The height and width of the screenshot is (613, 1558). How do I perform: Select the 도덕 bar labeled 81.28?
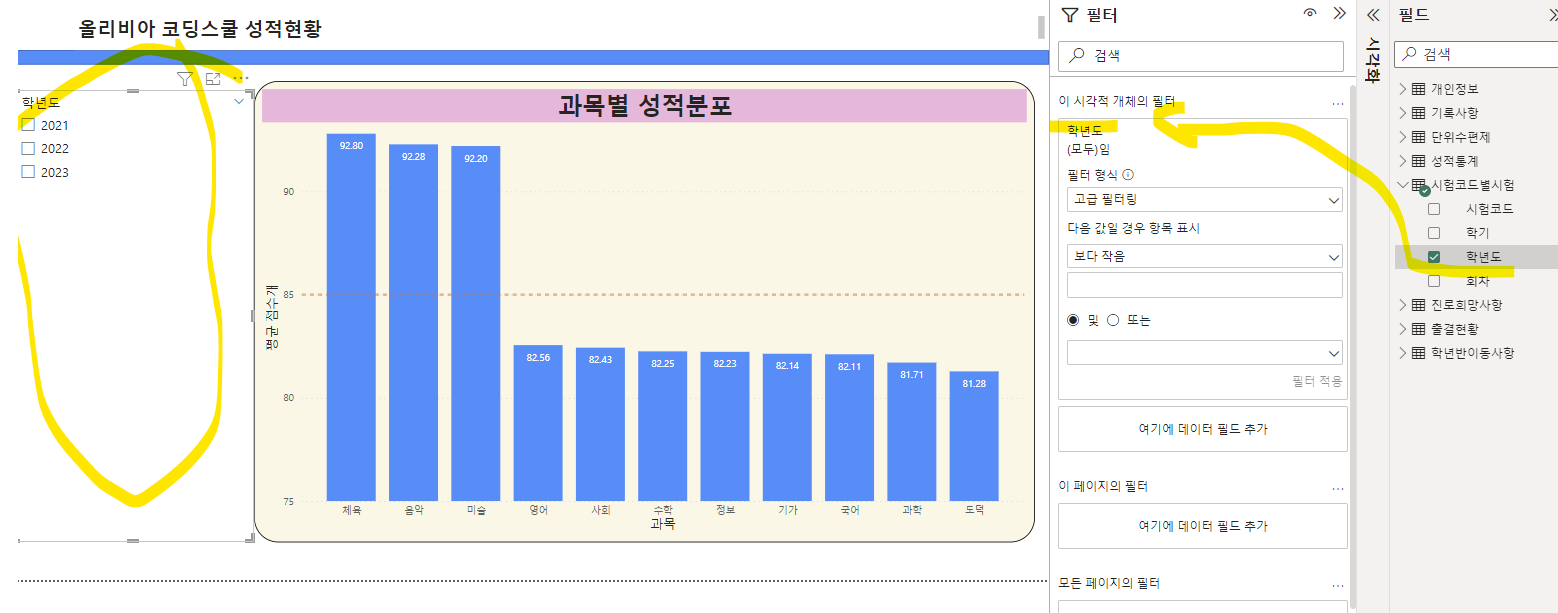[x=974, y=436]
